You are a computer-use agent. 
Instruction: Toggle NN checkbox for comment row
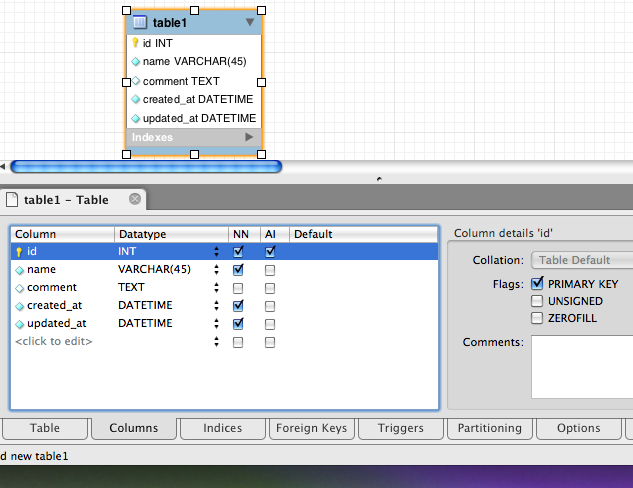point(238,288)
